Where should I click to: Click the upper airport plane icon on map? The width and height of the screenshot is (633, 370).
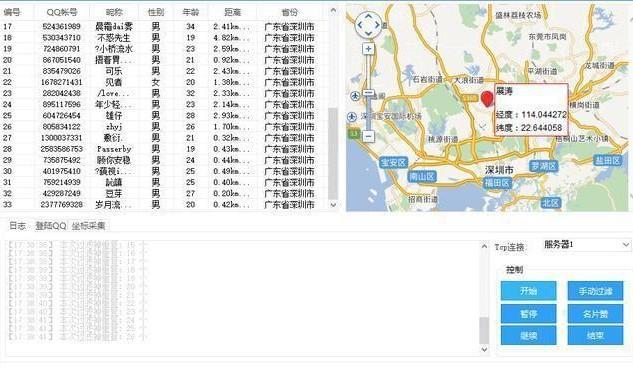click(355, 96)
